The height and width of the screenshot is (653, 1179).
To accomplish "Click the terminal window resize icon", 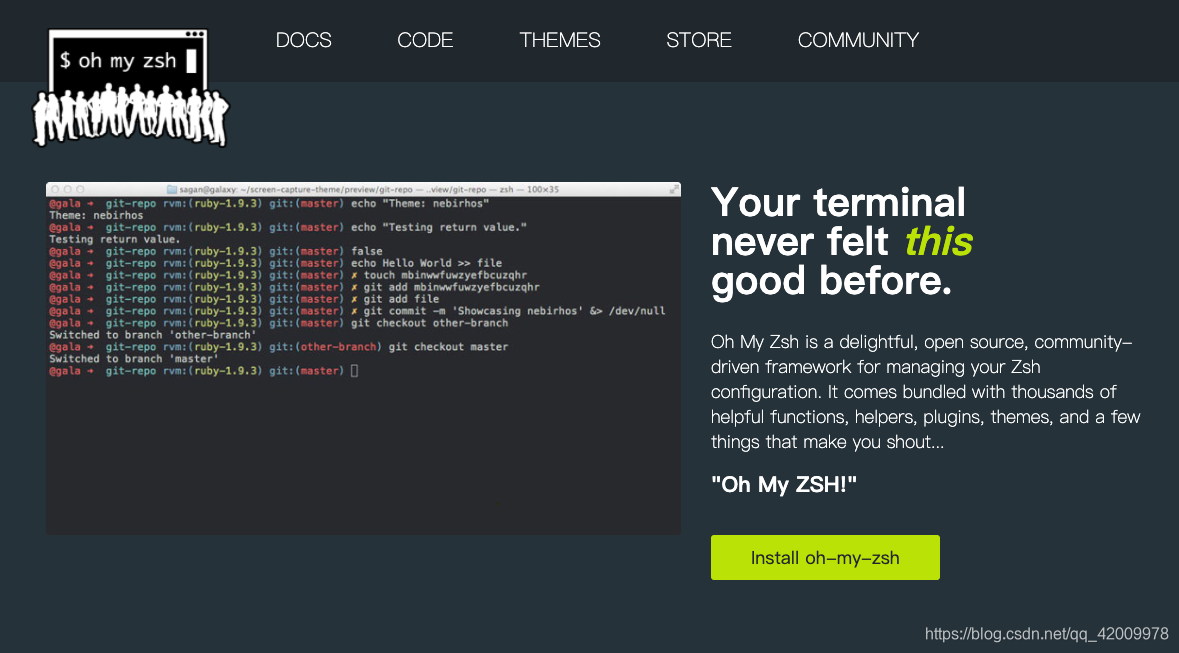I will (x=674, y=190).
